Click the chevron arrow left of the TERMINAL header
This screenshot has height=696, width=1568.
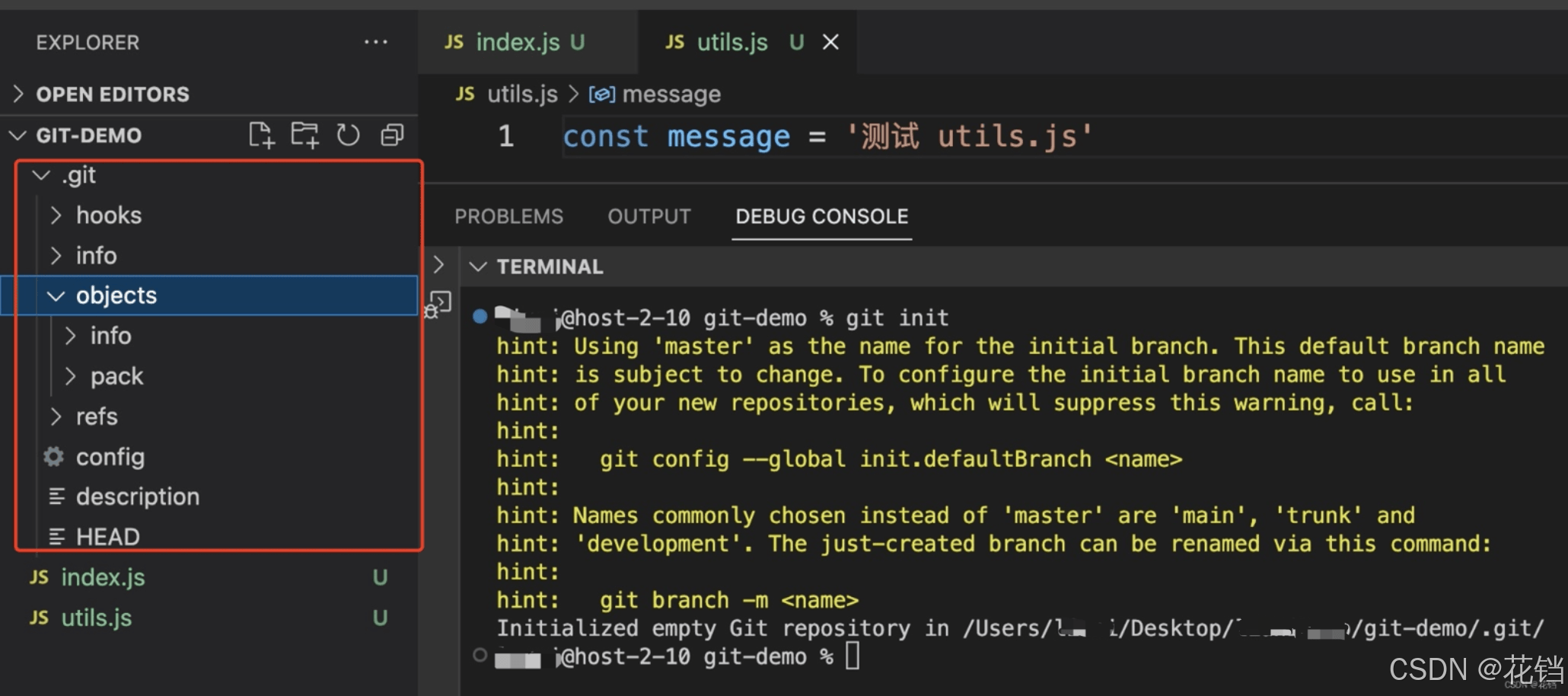click(438, 265)
